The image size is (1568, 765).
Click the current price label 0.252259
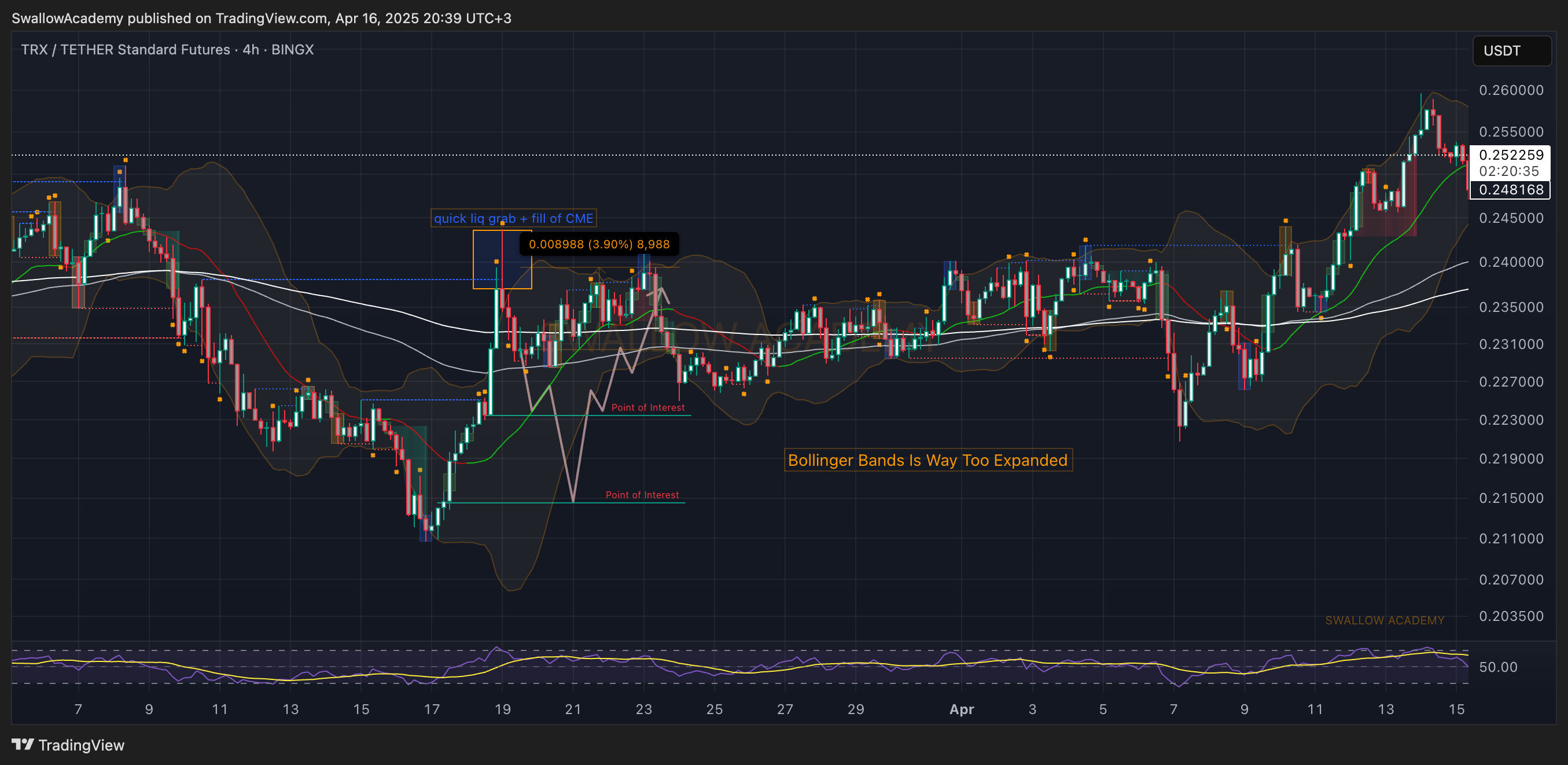click(1511, 155)
